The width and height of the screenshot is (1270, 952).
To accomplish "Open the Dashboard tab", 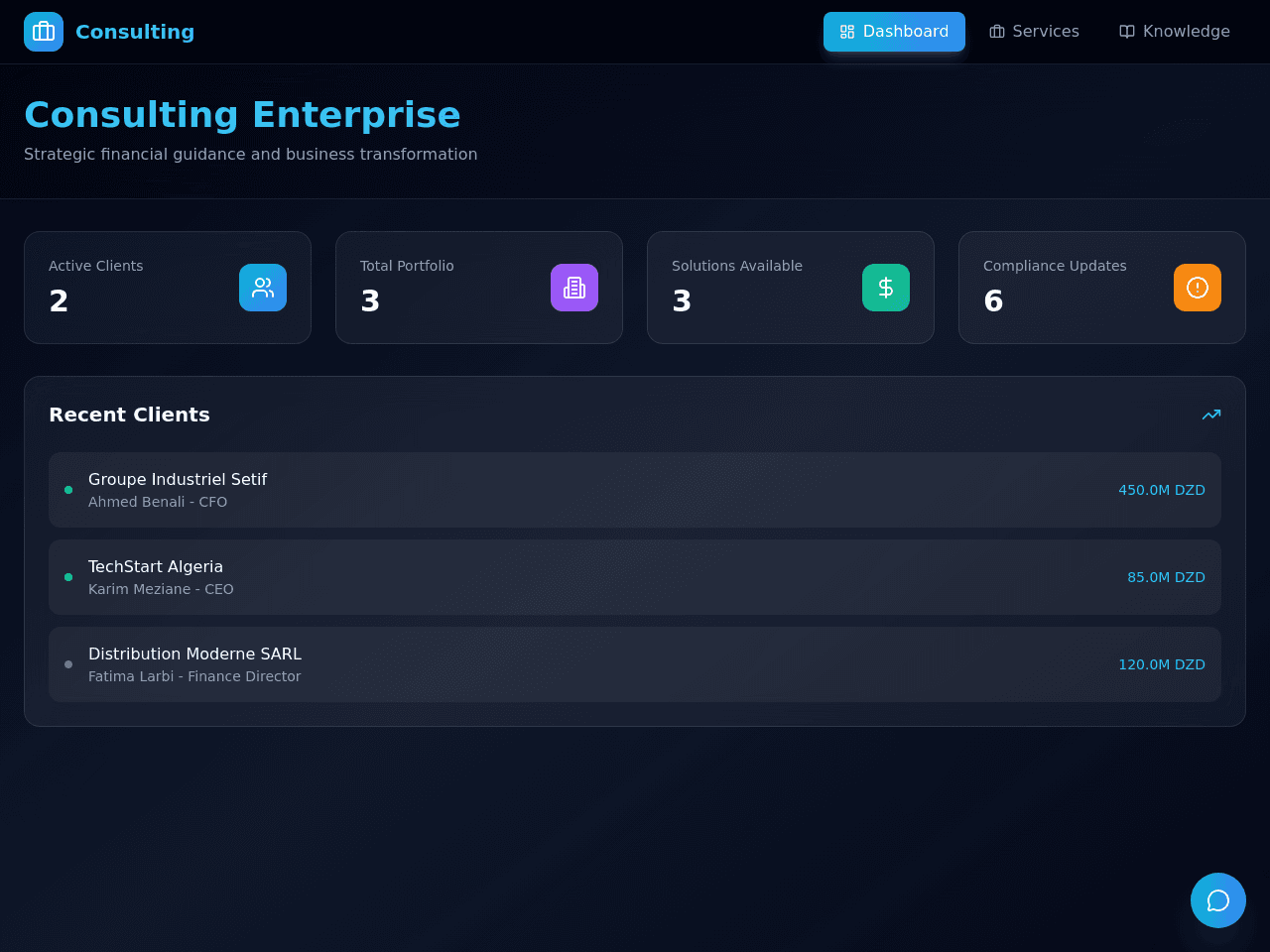I will [x=894, y=32].
